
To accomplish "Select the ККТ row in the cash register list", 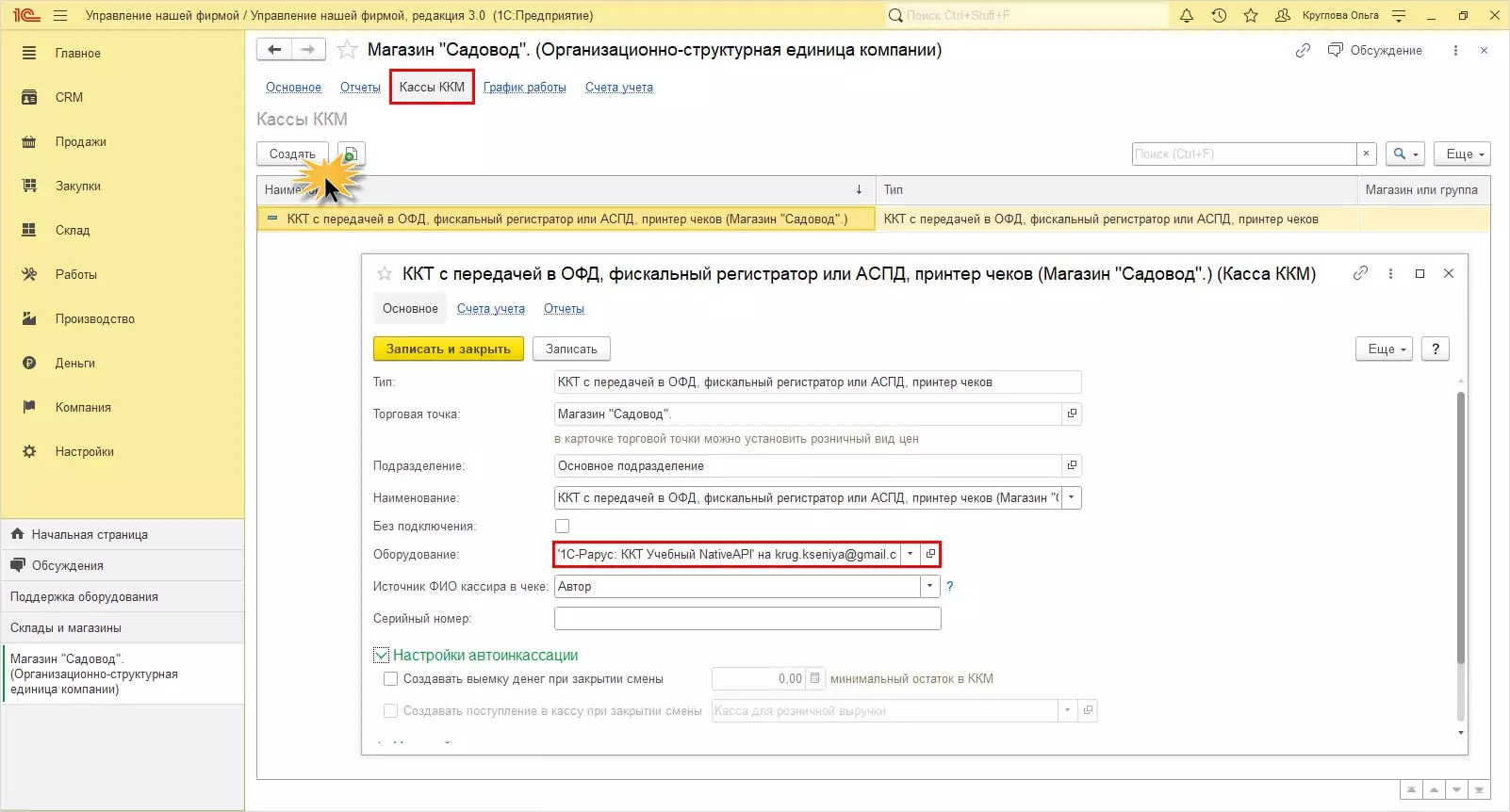I will [x=873, y=219].
